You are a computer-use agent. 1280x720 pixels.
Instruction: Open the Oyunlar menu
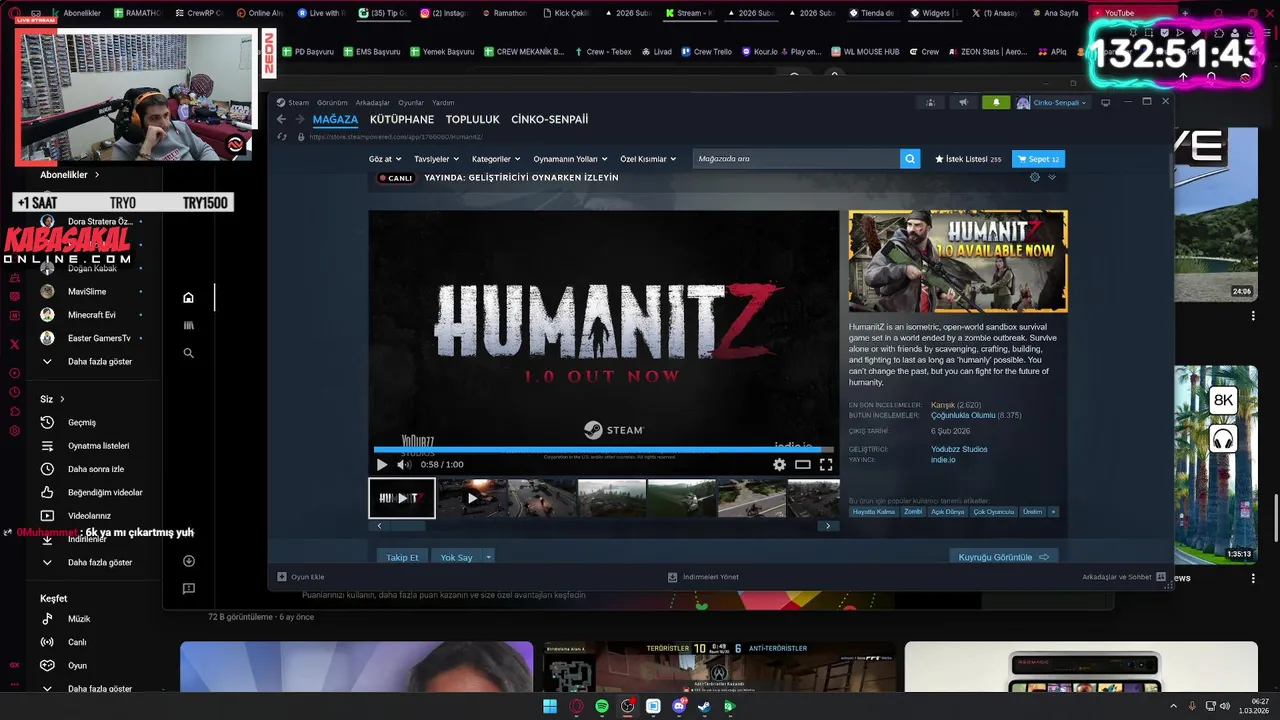click(x=411, y=102)
